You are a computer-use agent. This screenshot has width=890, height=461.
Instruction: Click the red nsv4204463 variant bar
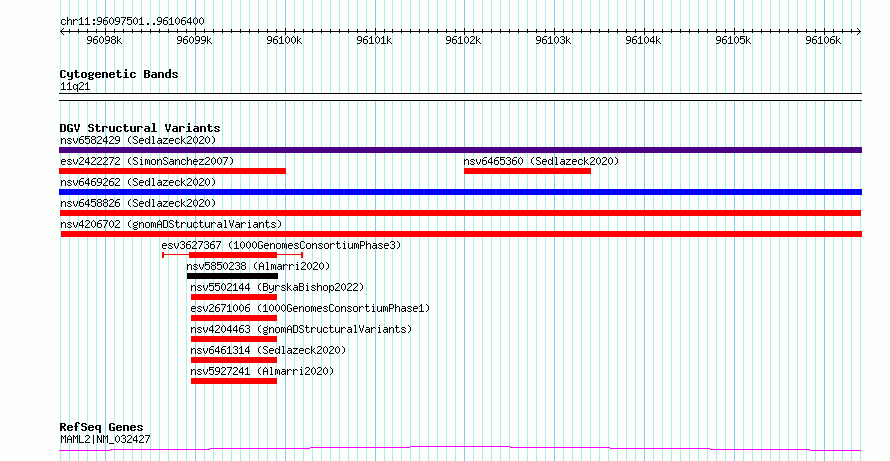click(234, 339)
